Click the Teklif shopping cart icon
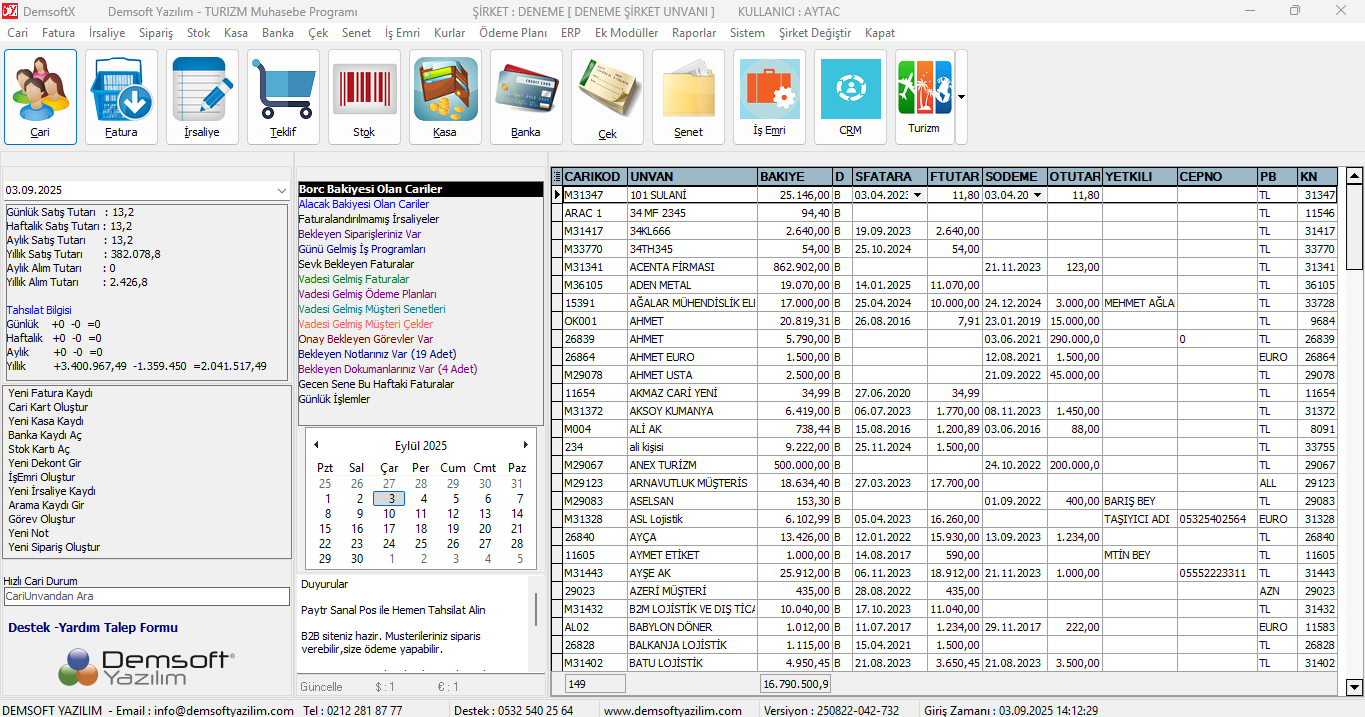 click(x=283, y=96)
